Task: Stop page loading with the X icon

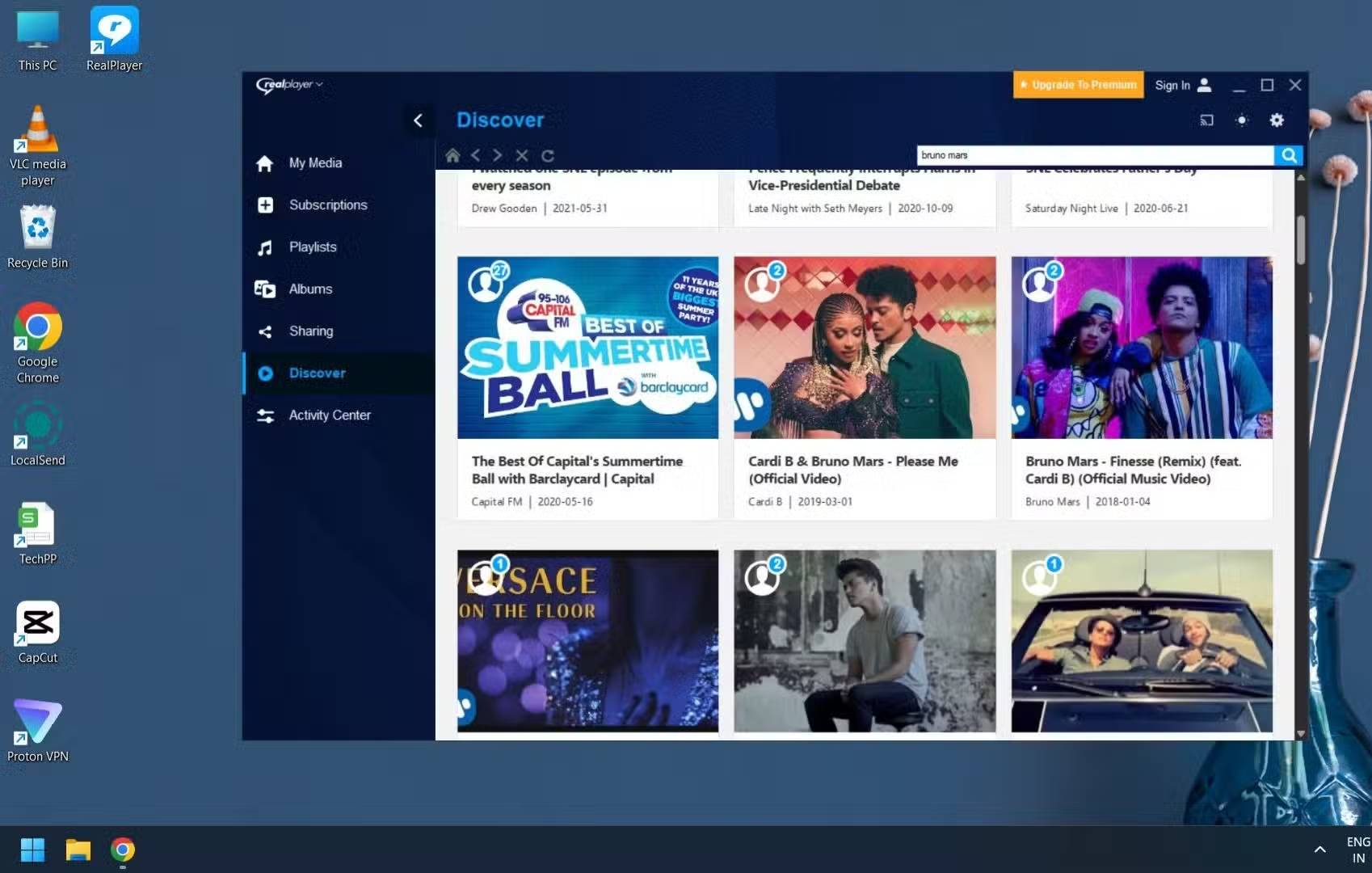Action: [x=522, y=155]
